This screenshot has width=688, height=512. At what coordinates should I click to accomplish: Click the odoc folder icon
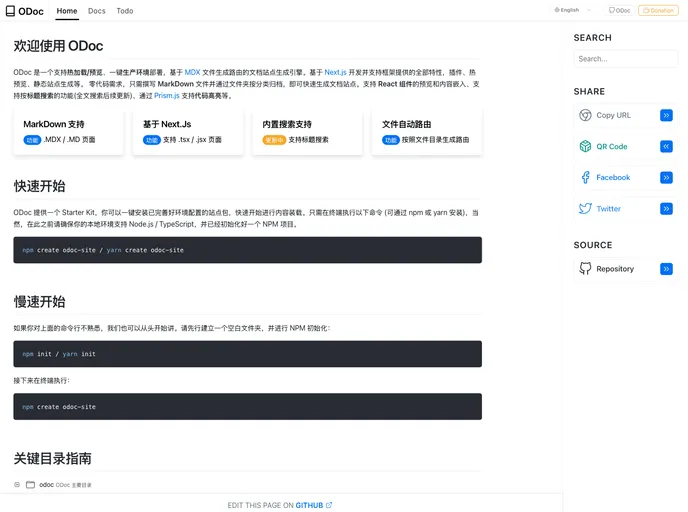coord(30,485)
